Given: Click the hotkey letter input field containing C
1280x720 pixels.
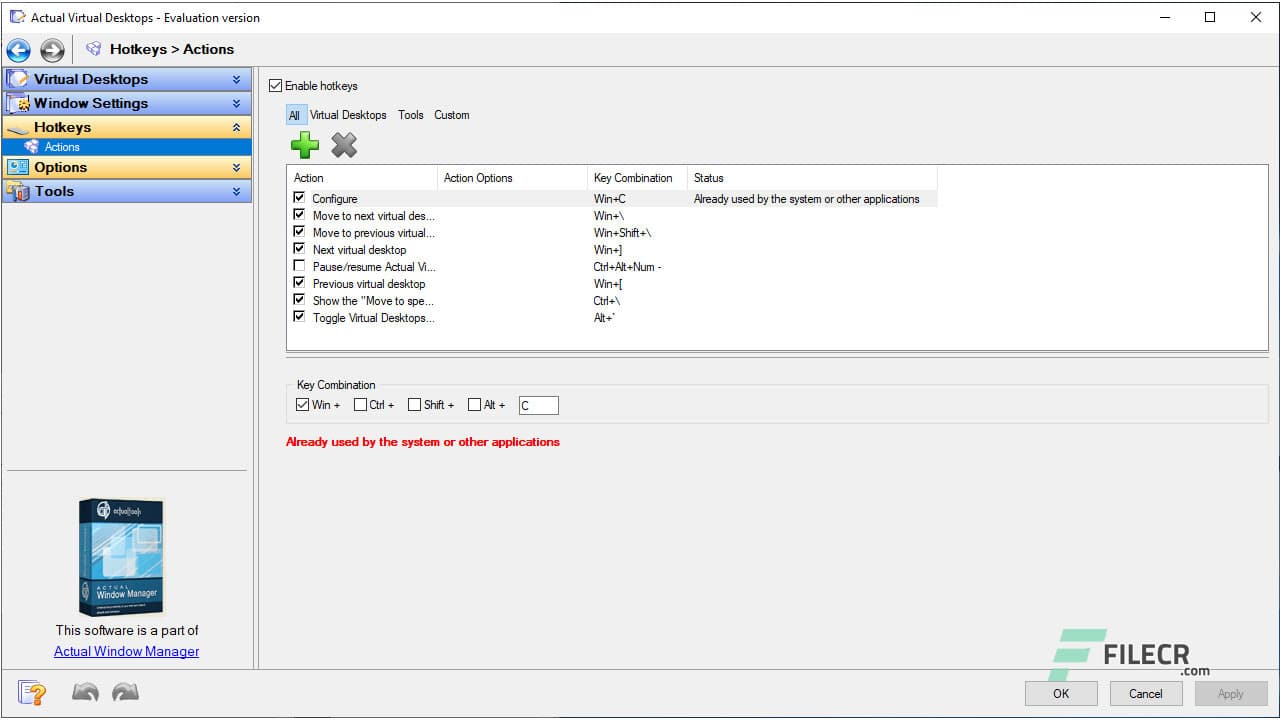Looking at the screenshot, I should click(x=538, y=404).
